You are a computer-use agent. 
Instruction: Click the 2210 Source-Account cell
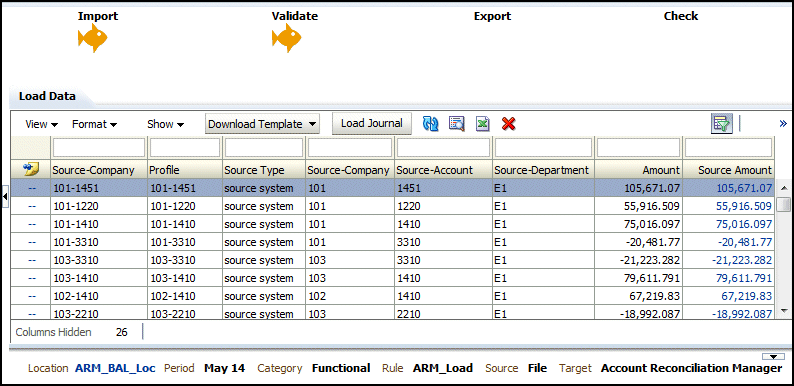pyautogui.click(x=444, y=313)
